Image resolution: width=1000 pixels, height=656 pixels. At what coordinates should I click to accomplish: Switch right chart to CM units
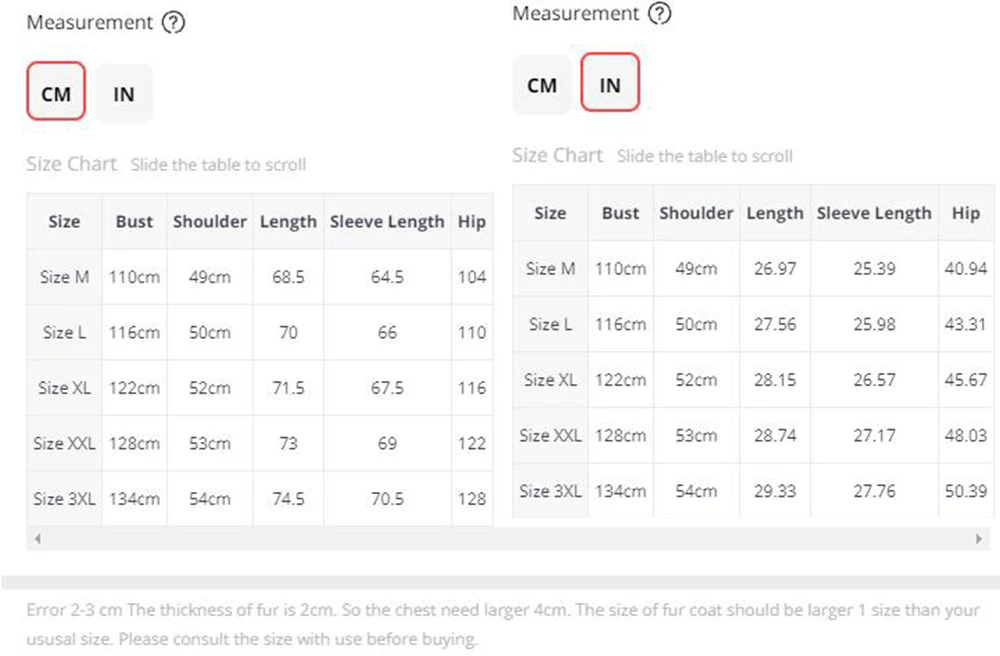pos(541,85)
